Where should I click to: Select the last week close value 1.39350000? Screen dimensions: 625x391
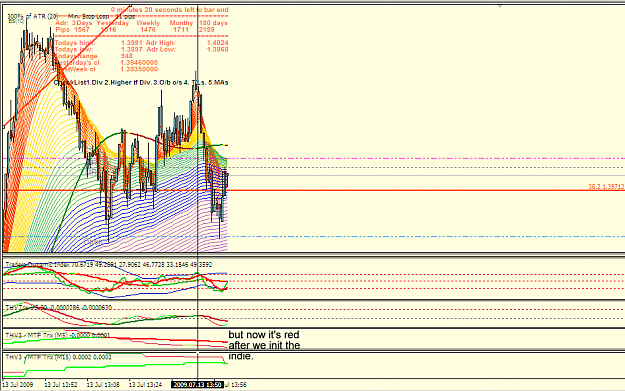(139, 69)
